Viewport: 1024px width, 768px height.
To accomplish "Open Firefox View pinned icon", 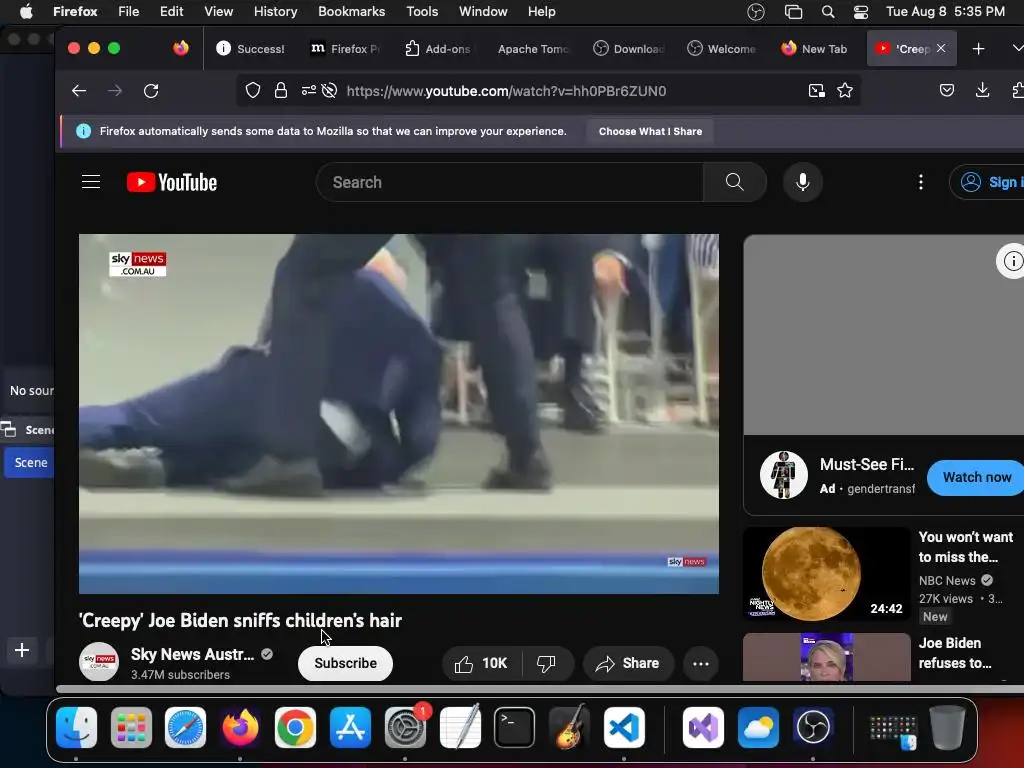I will (181, 48).
